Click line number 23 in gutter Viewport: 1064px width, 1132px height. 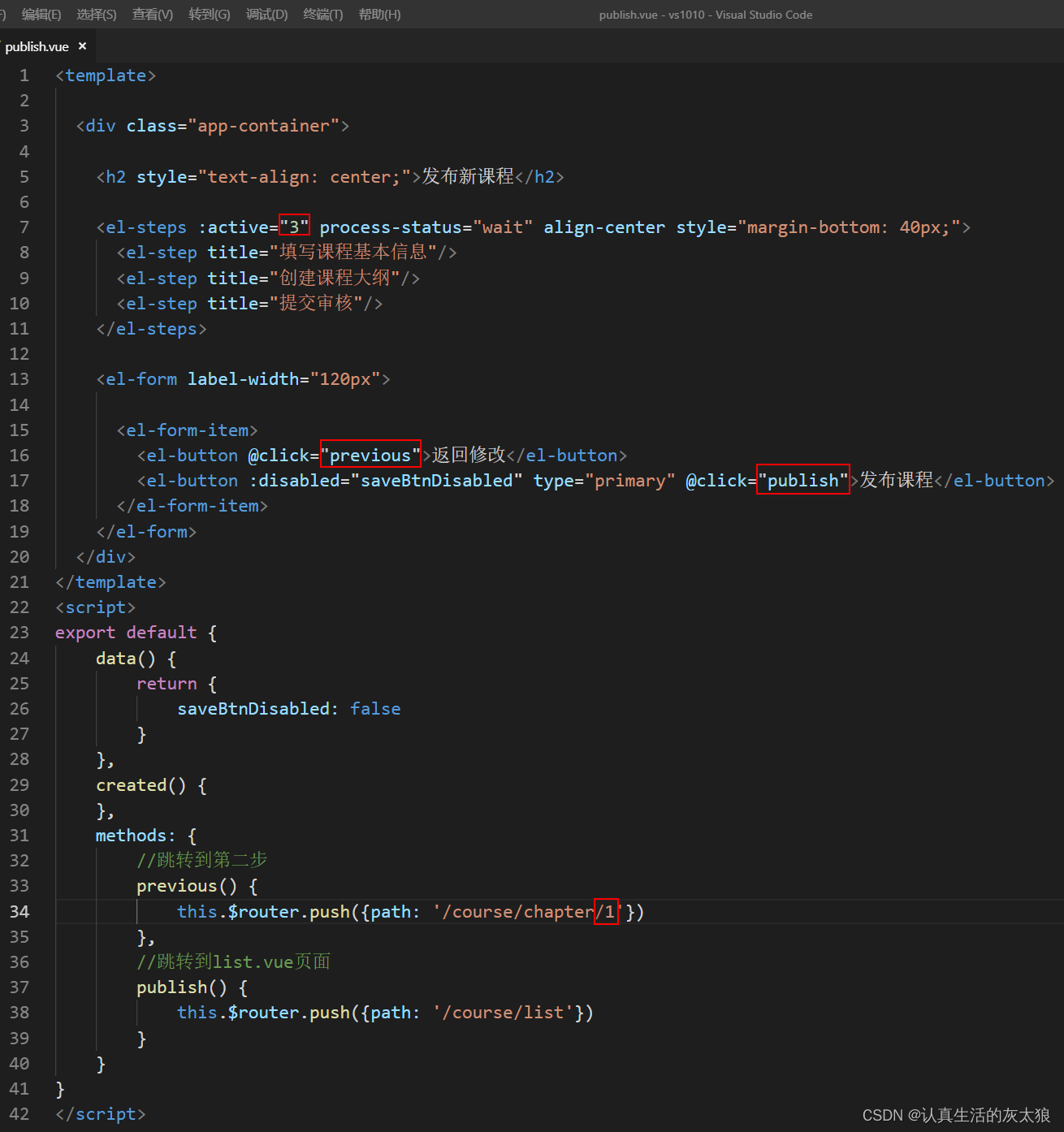19,633
